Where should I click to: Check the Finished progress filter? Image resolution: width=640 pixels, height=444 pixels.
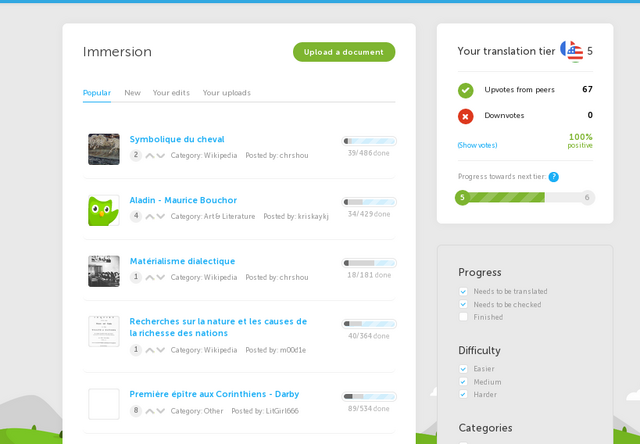(463, 317)
